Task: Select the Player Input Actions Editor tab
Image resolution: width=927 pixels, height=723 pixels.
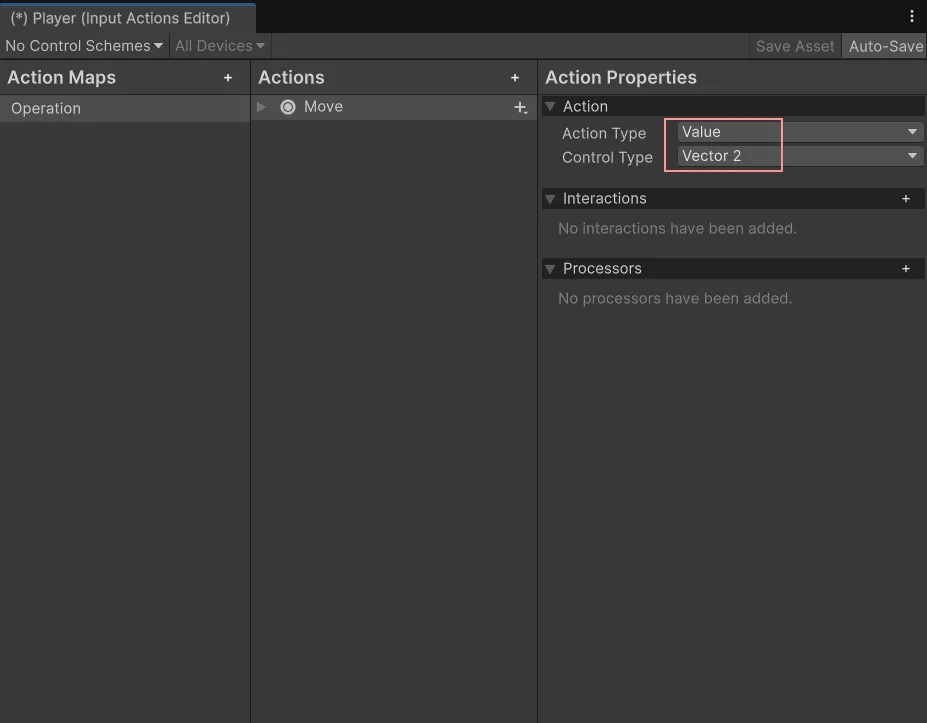Action: [x=120, y=18]
